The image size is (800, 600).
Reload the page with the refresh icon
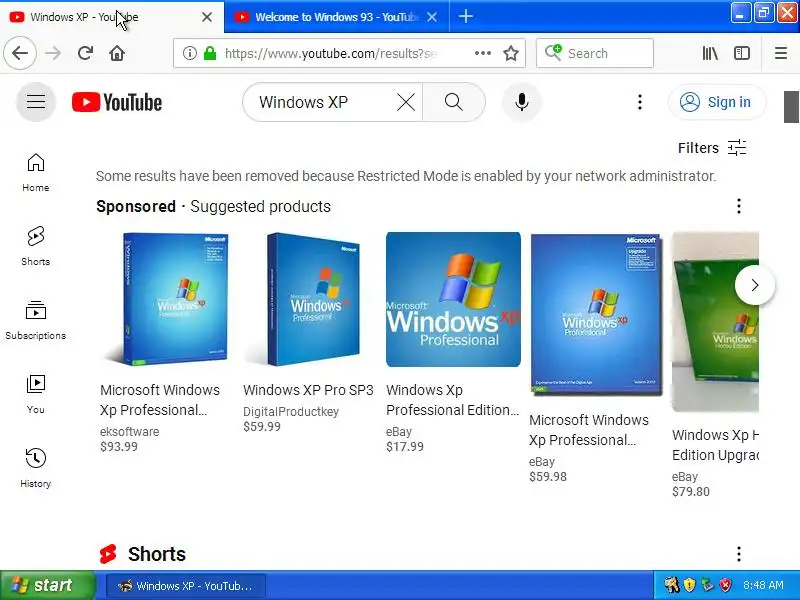(x=85, y=53)
